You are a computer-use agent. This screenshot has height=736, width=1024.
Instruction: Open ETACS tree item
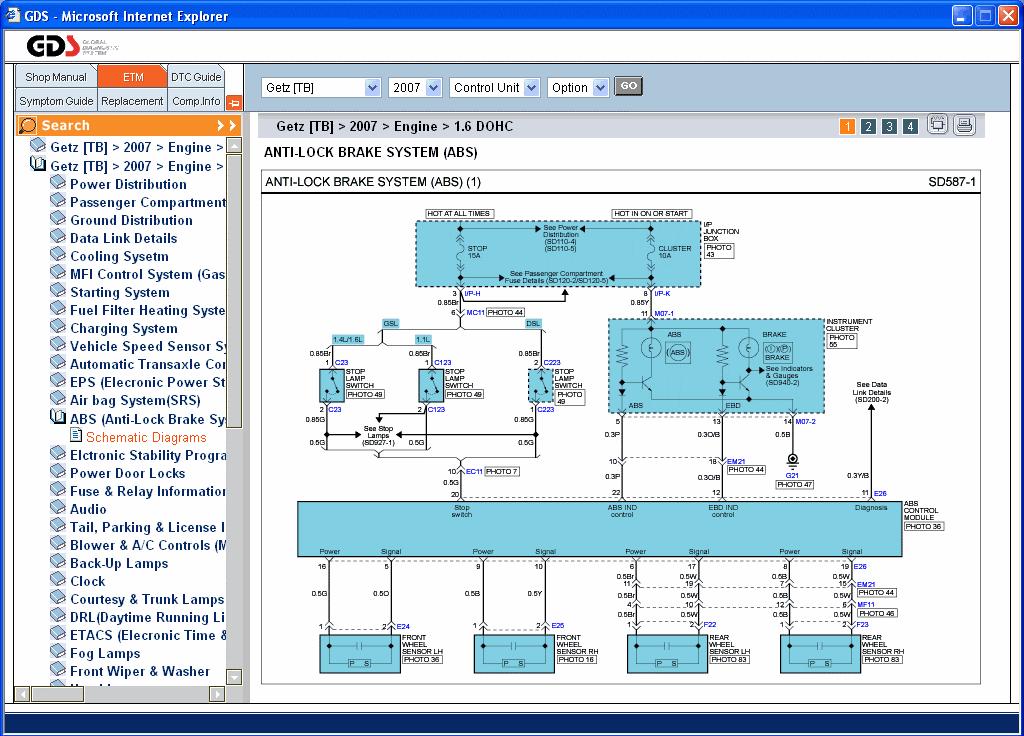(148, 635)
